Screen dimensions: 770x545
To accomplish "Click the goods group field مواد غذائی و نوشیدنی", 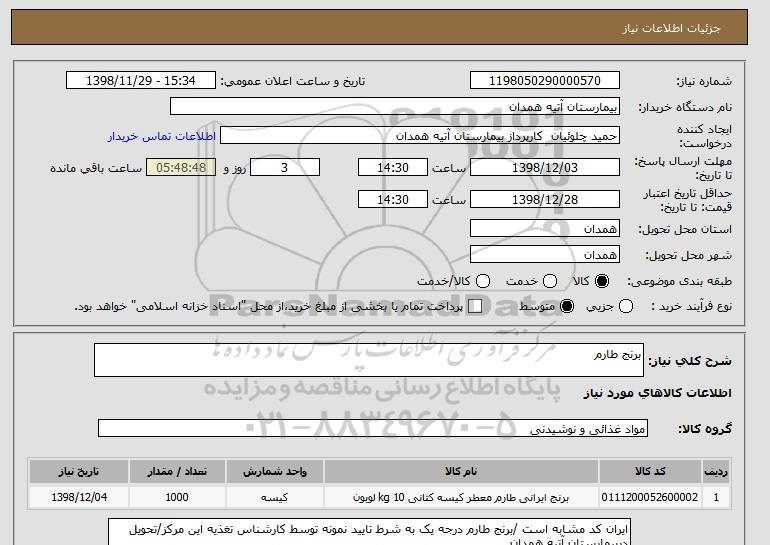I will 373,428.
